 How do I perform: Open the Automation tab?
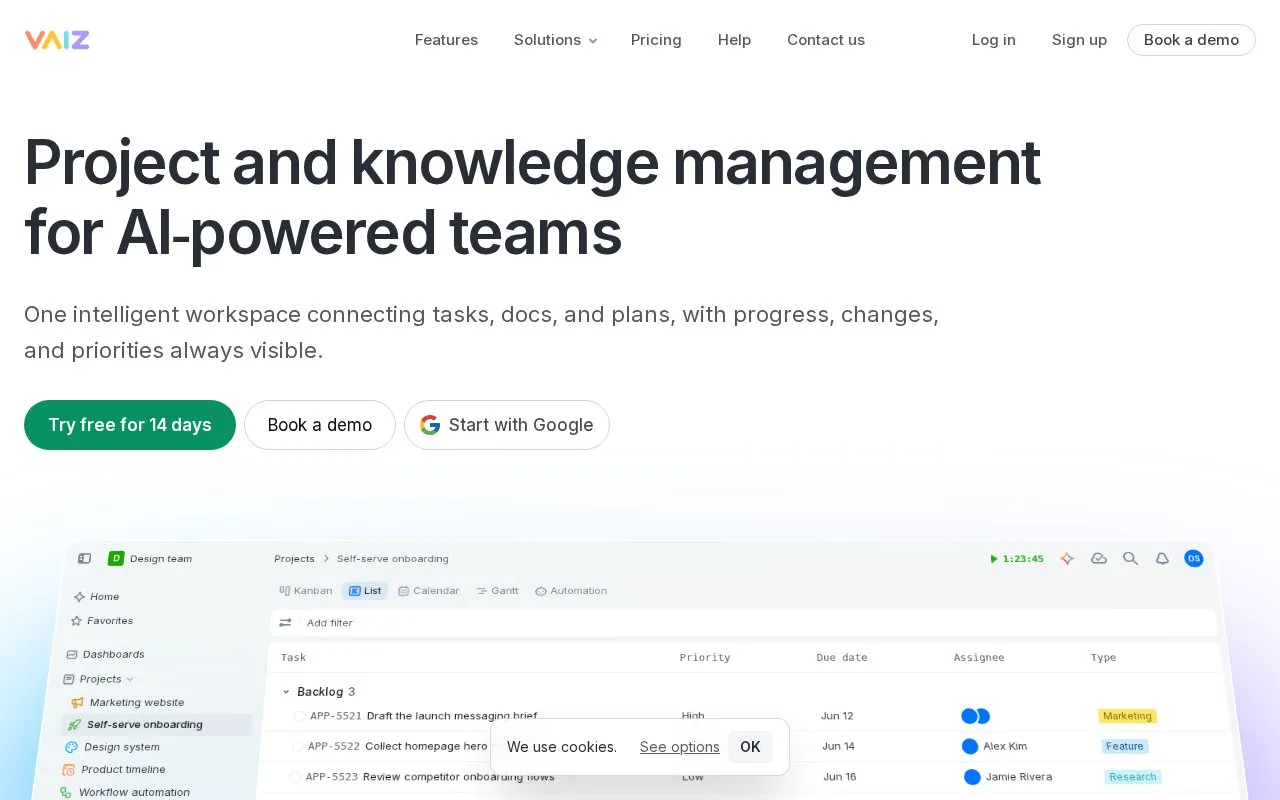click(x=571, y=591)
